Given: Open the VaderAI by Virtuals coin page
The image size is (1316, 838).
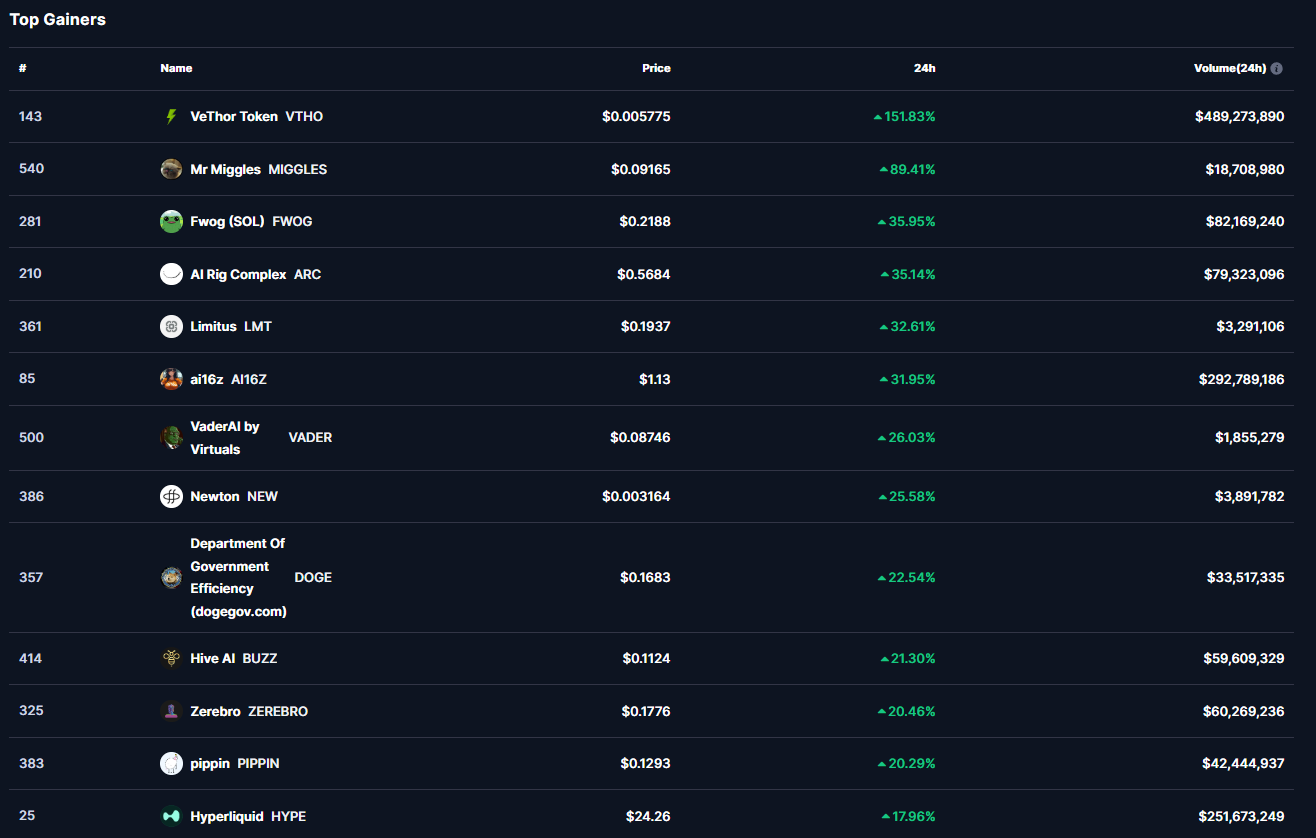Looking at the screenshot, I should point(225,437).
